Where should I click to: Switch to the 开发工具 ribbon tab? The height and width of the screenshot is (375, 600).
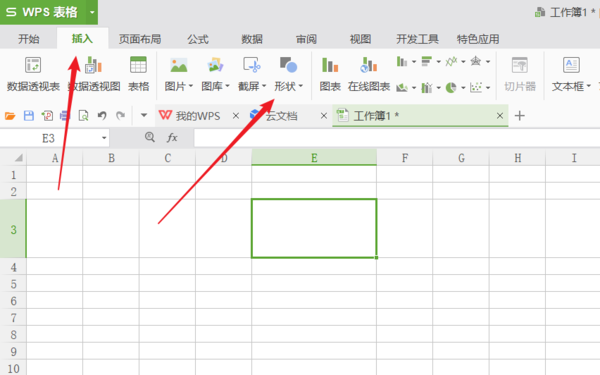417,39
